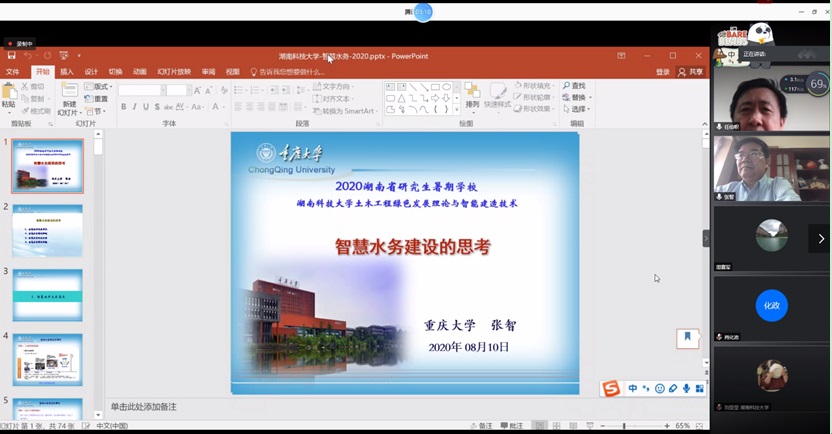Screen dimensions: 832x434
Task: Expand the font name combo box
Action: [x=160, y=90]
